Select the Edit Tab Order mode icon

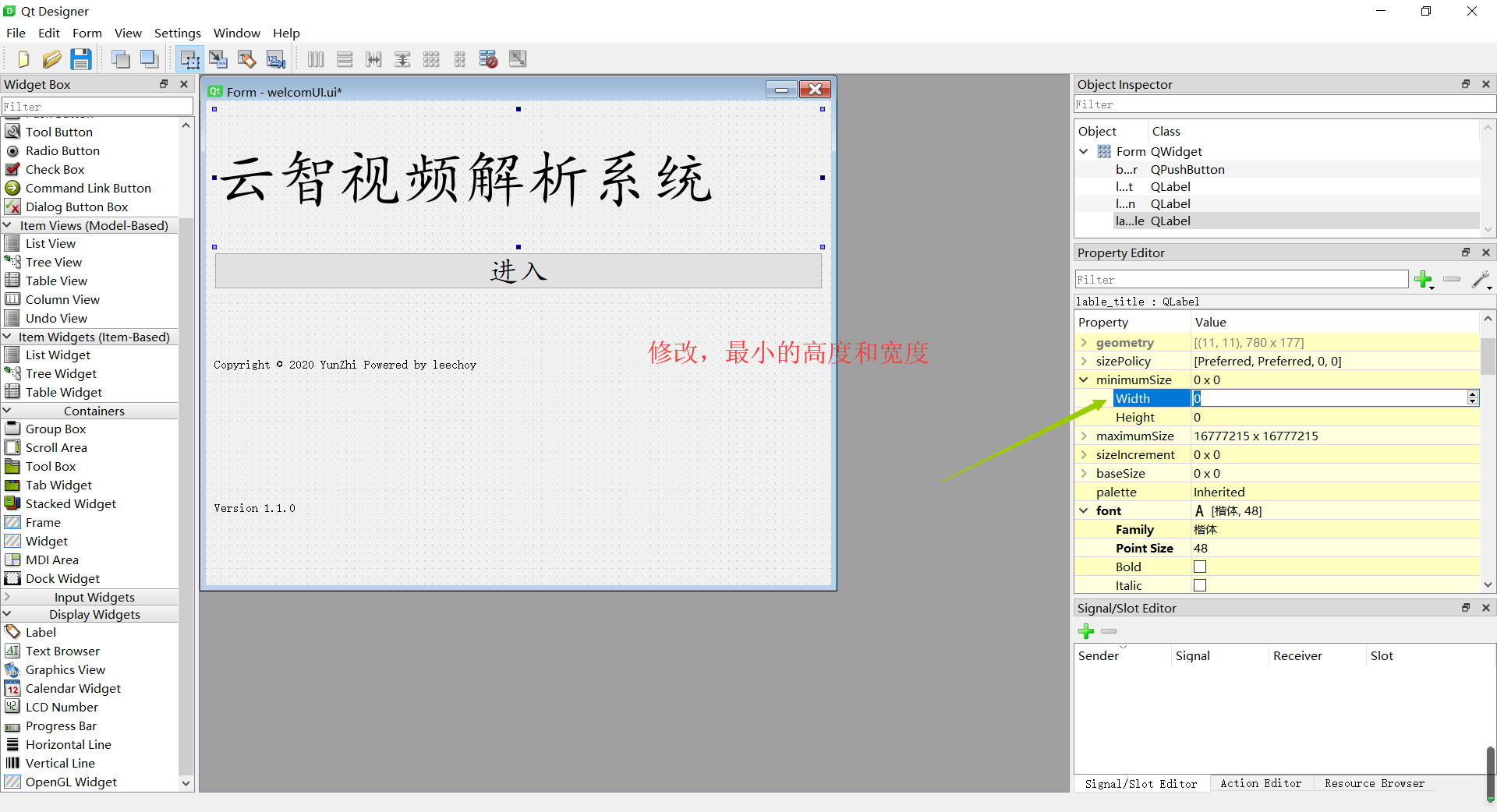point(275,59)
